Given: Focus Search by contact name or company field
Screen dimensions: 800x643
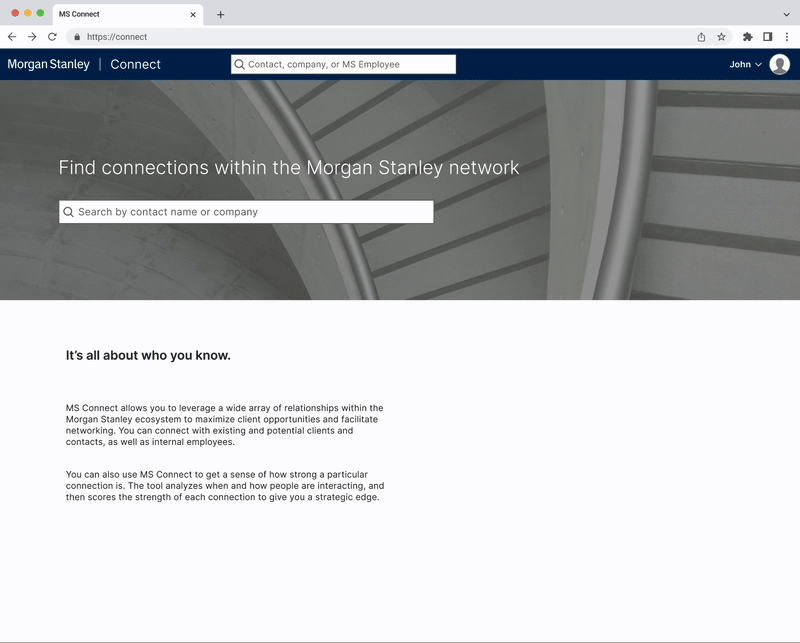Looking at the screenshot, I should tap(246, 212).
